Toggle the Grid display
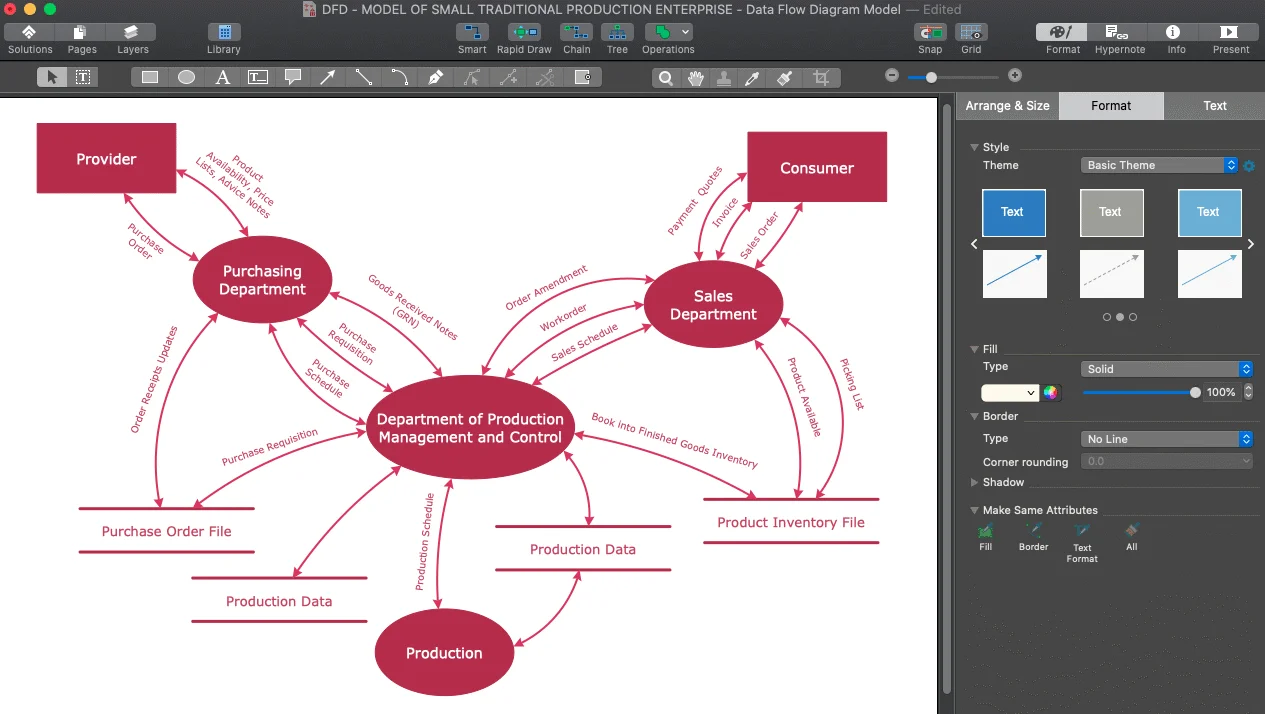The image size is (1265, 714). pos(971,38)
